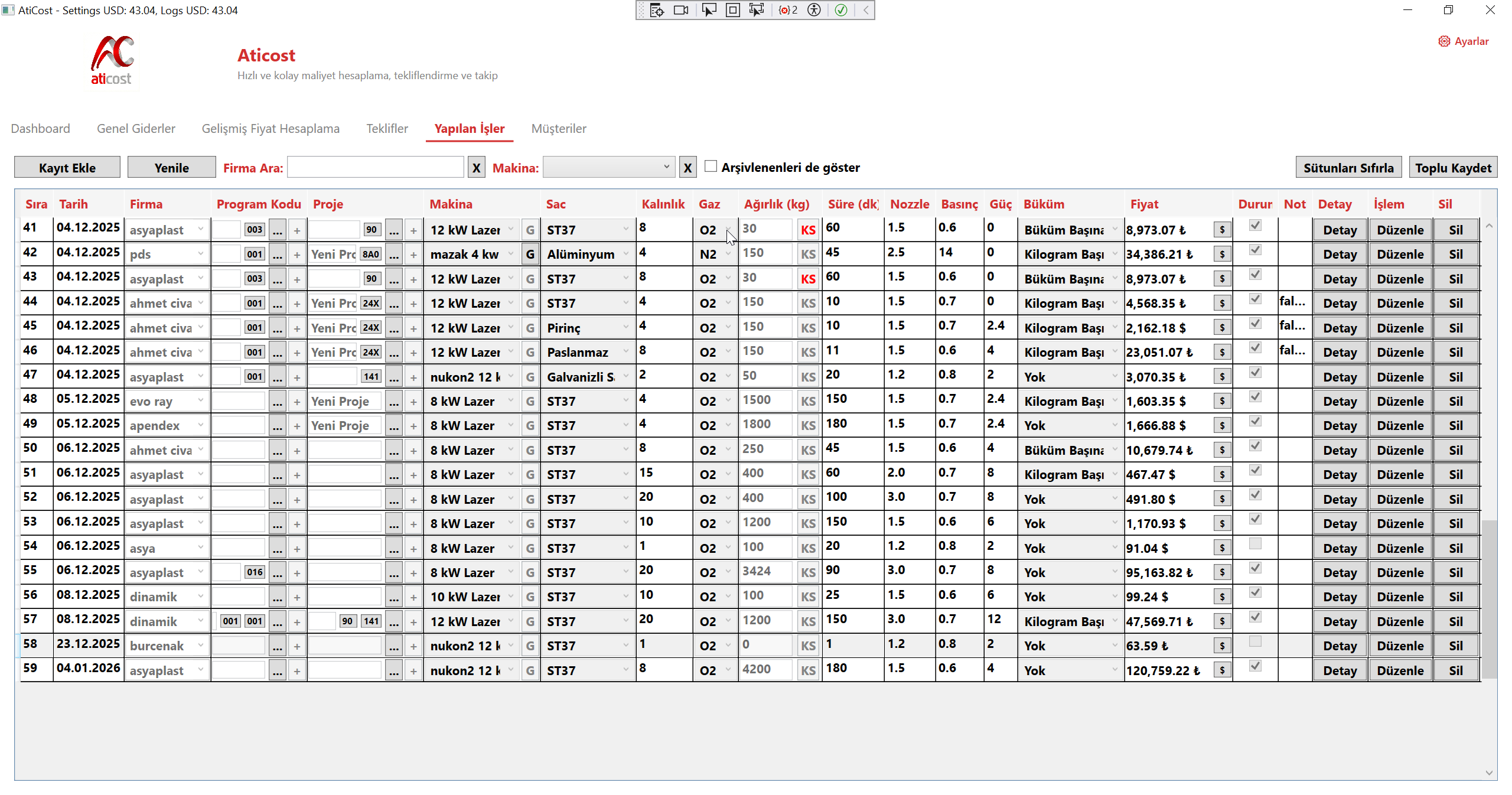1512x795 pixels.
Task: Click the green checkmark hot reload icon
Action: [841, 10]
